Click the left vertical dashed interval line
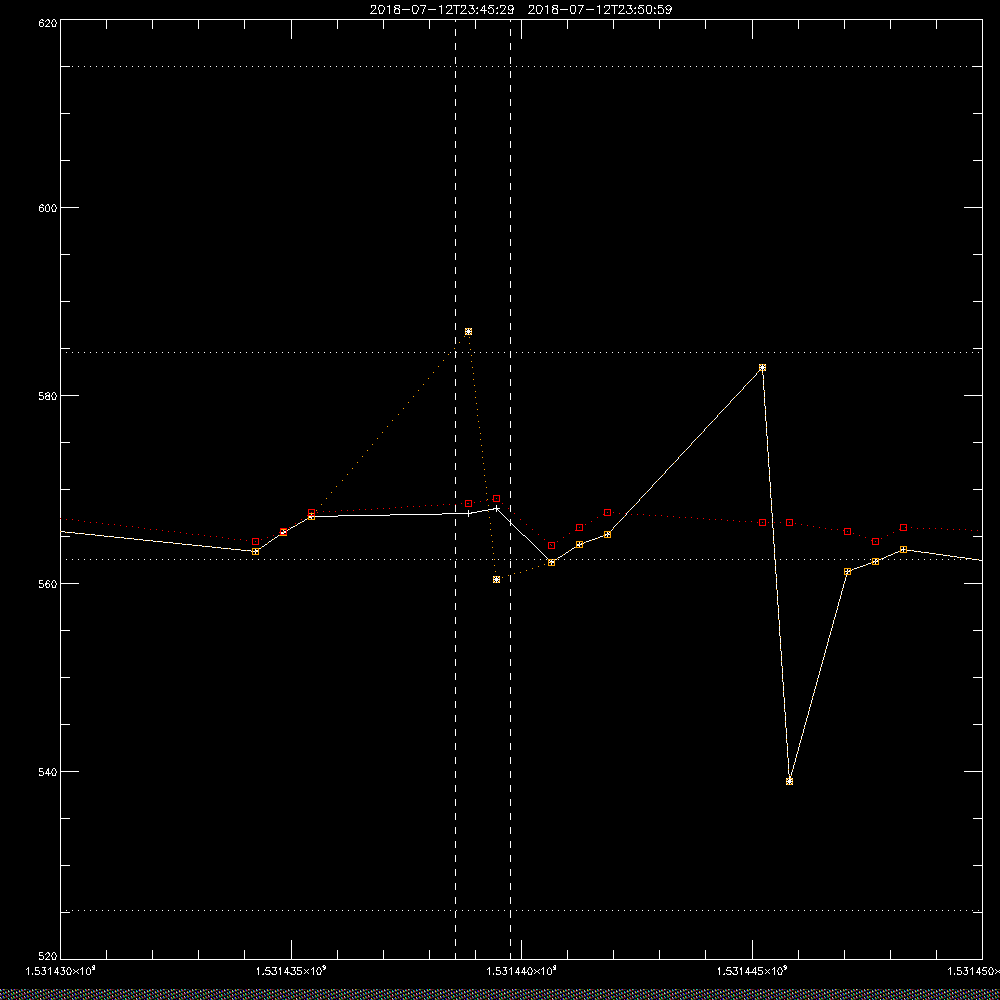This screenshot has width=1000, height=1000. click(x=455, y=488)
